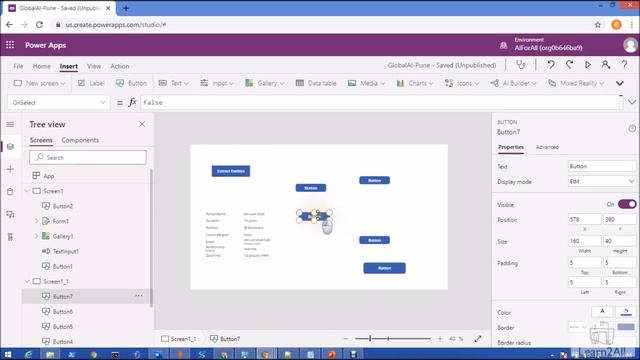Open the Input controls dropdown
The image size is (640, 360).
[x=217, y=83]
